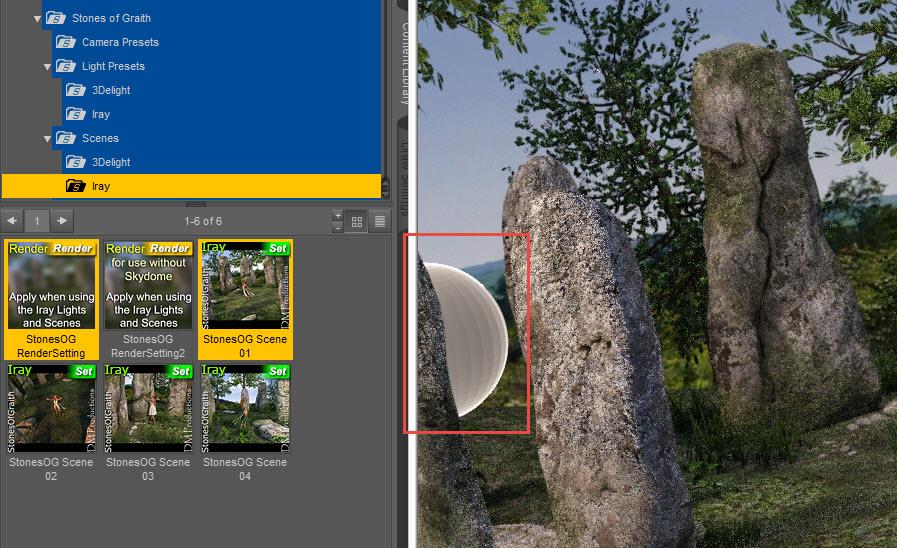The image size is (897, 548).
Task: Click the Scenes folder label
Action: tap(100, 138)
